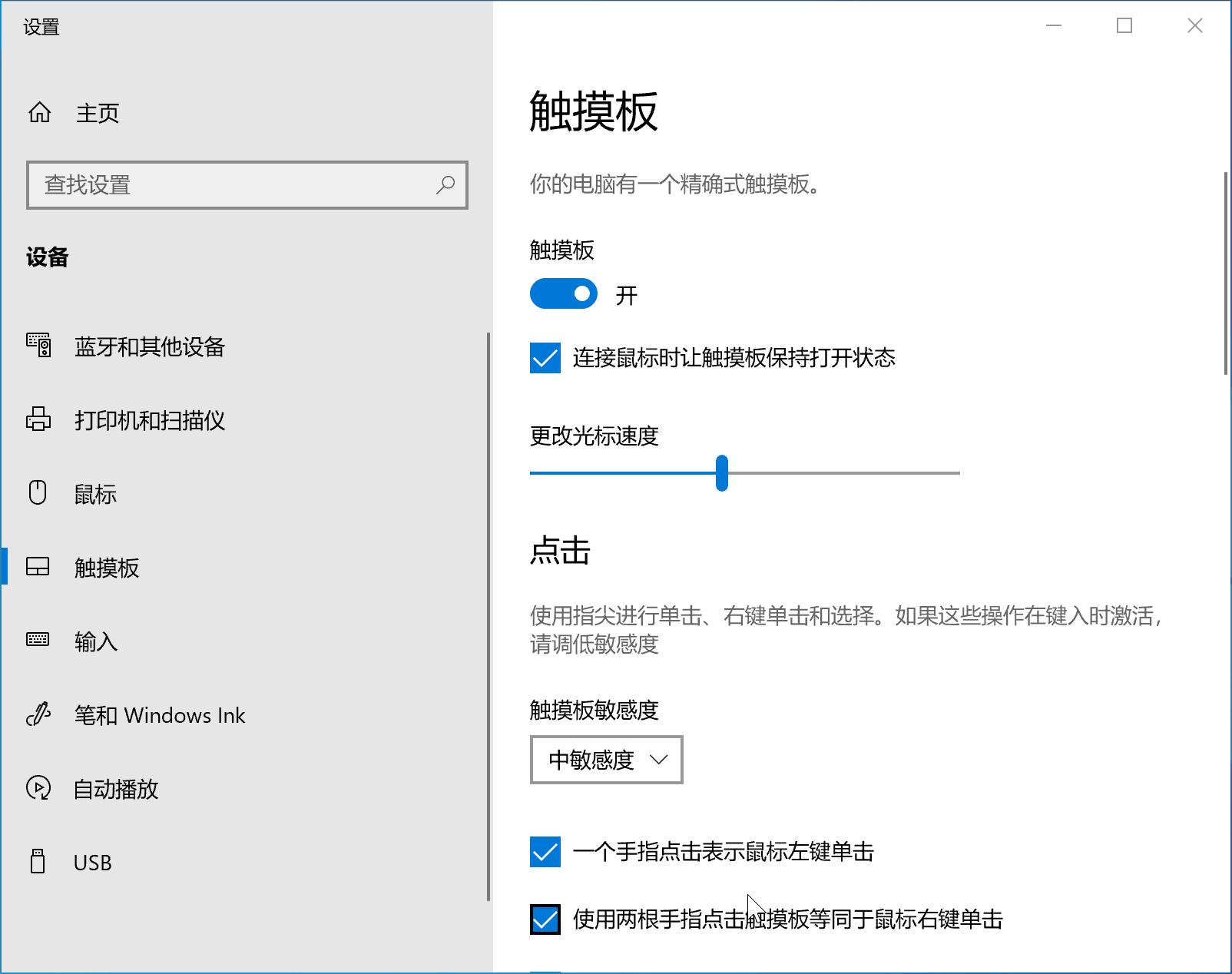Image resolution: width=1232 pixels, height=974 pixels.
Task: Expand the 中敏感度 selector chevron
Action: pyautogui.click(x=658, y=760)
